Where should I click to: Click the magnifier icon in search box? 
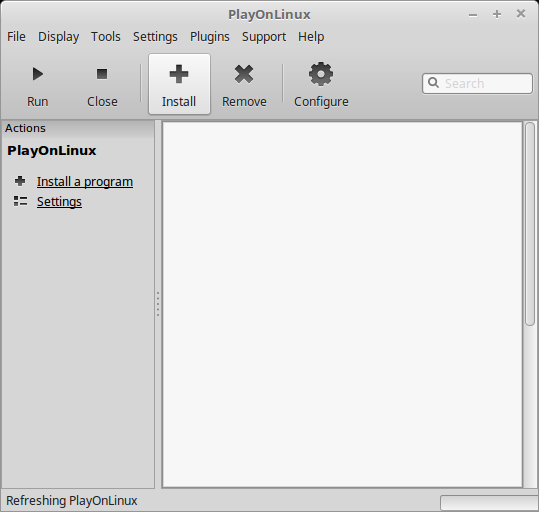(433, 83)
